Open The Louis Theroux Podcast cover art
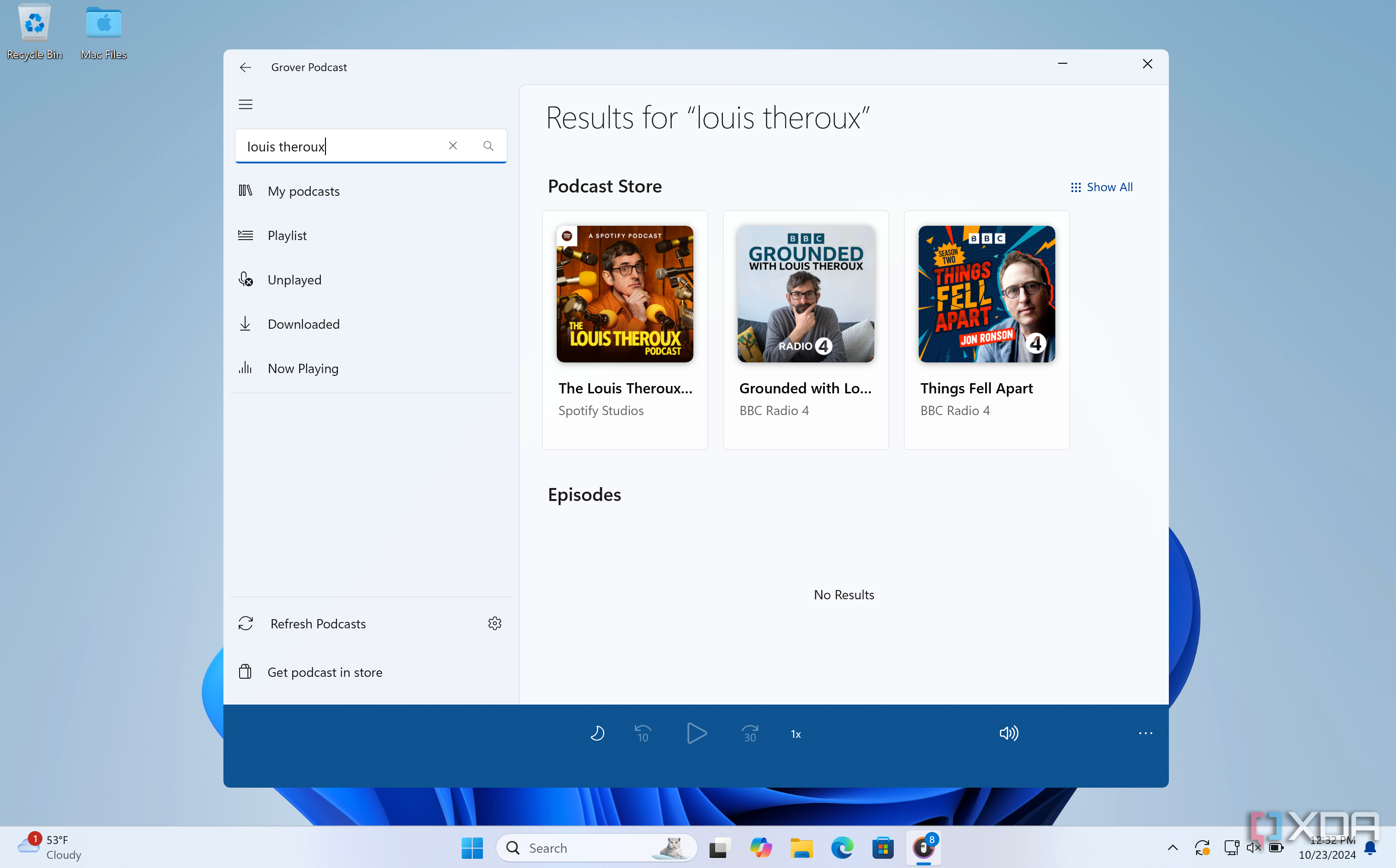Viewport: 1396px width, 868px height. click(x=625, y=294)
